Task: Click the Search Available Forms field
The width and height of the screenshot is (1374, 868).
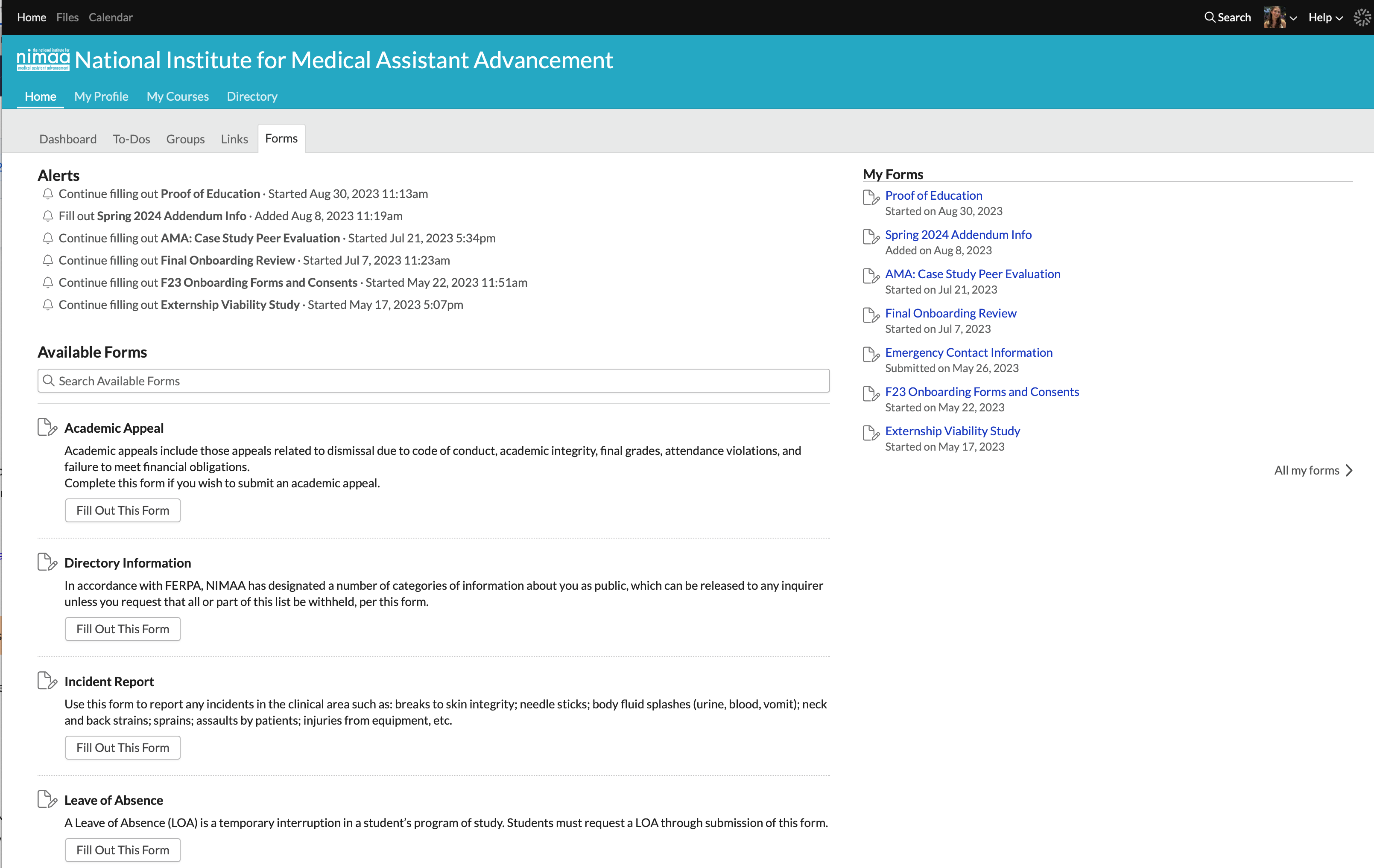Action: click(434, 380)
